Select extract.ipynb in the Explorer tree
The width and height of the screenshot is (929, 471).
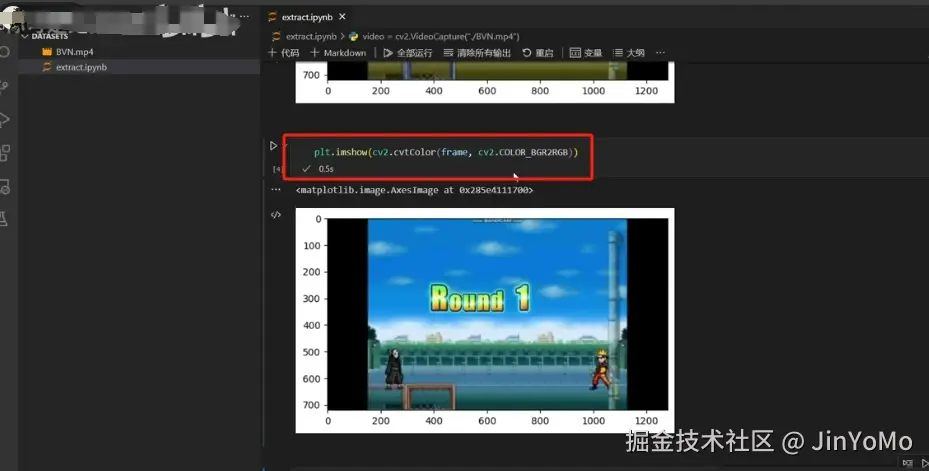pos(81,67)
